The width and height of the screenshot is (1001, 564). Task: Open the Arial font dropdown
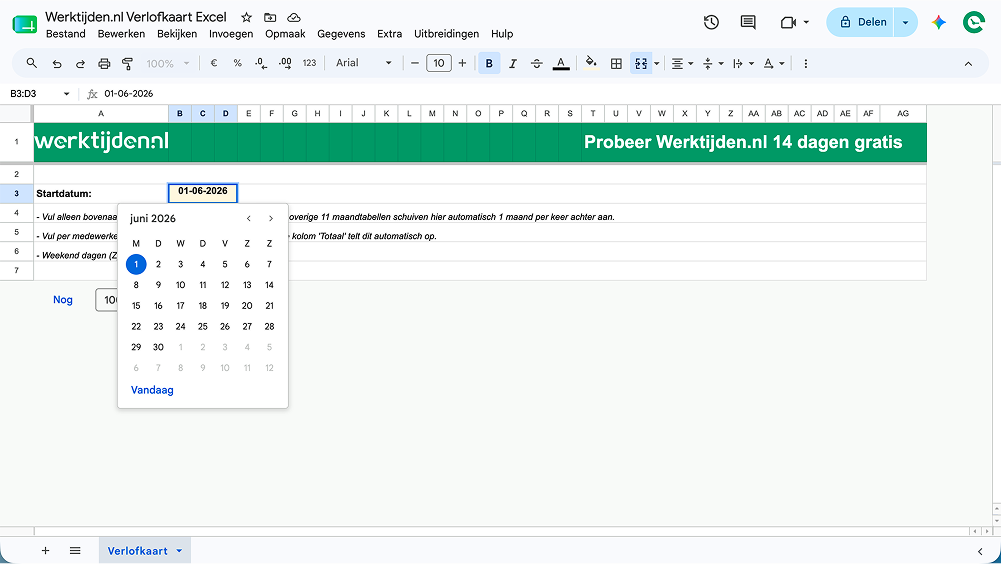[x=363, y=63]
